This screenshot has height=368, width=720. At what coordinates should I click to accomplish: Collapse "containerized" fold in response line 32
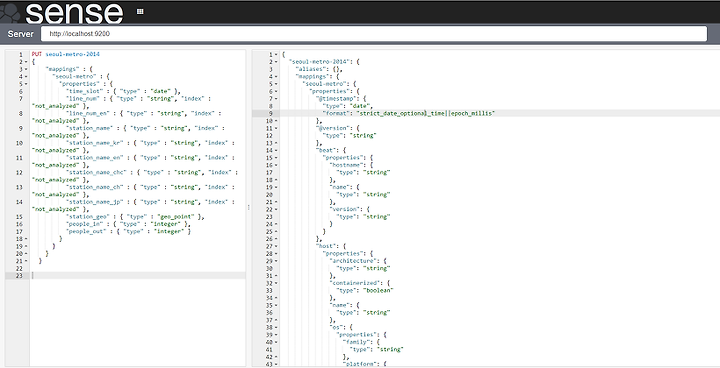276,283
